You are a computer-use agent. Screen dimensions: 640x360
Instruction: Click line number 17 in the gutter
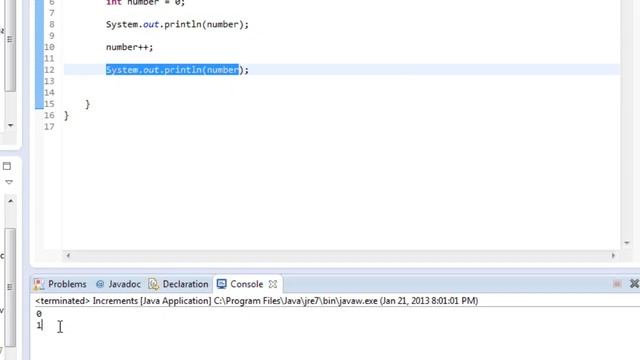[x=49, y=127]
